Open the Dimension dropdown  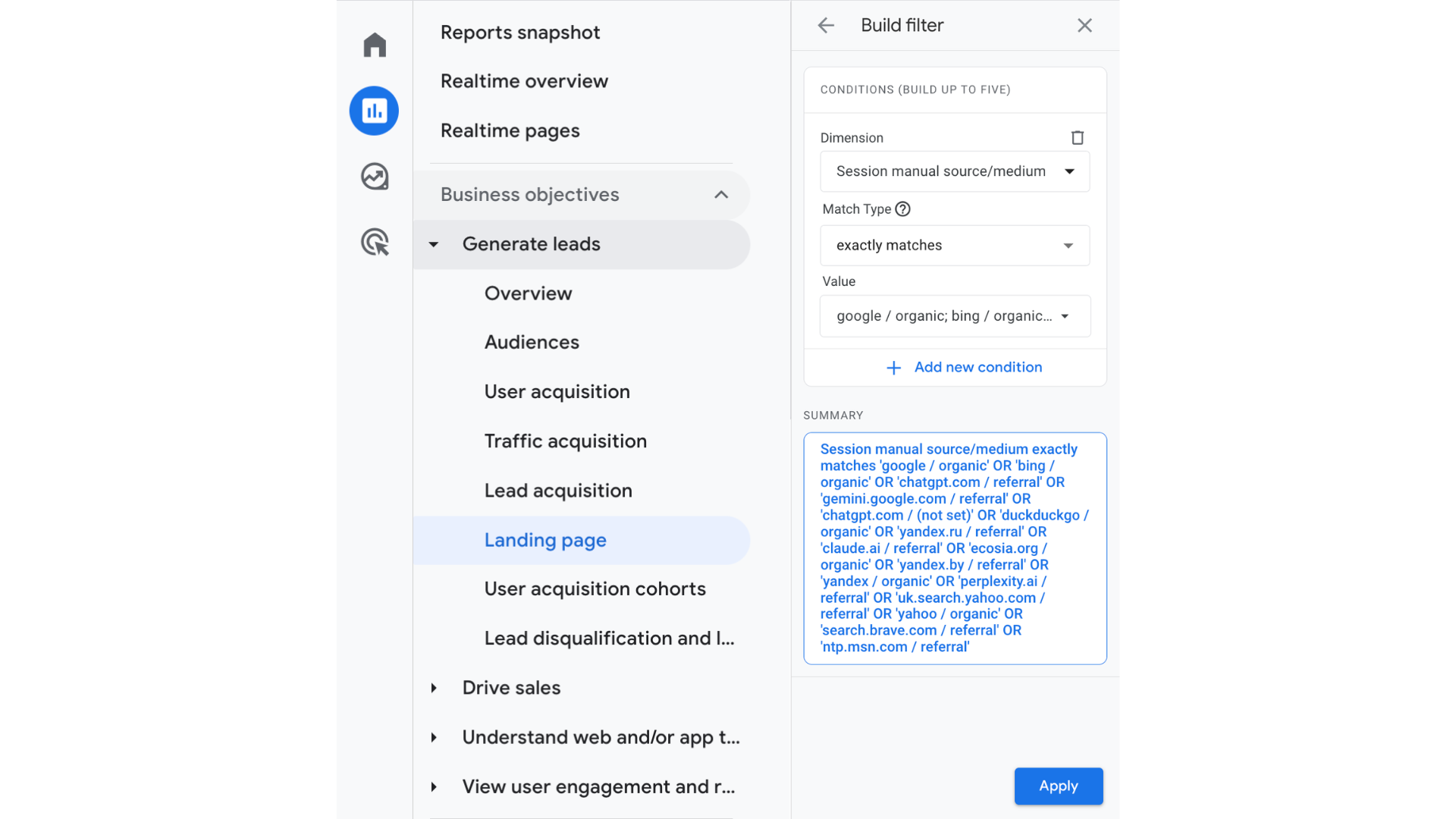click(x=955, y=171)
